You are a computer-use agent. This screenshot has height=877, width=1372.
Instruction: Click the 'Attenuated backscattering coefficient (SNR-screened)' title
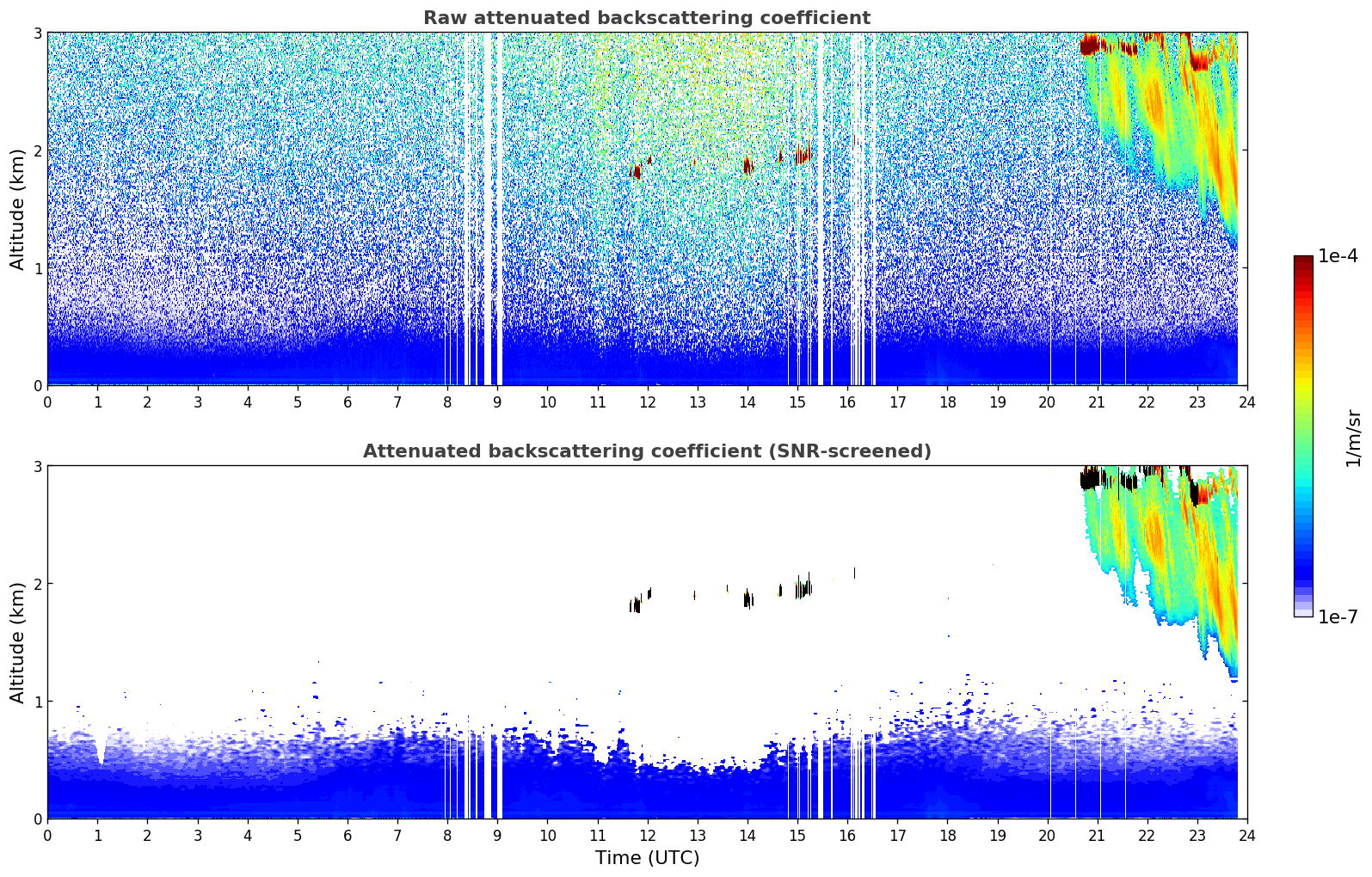point(647,451)
